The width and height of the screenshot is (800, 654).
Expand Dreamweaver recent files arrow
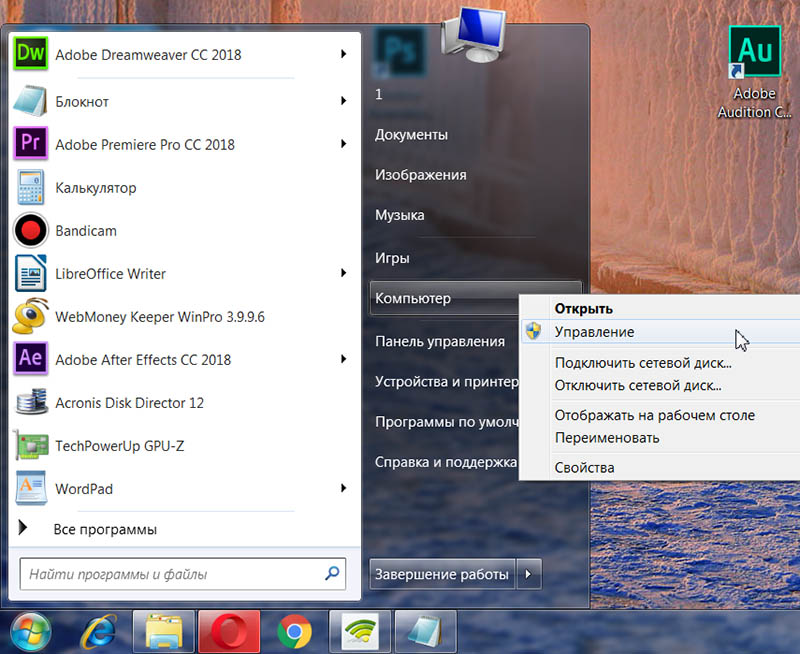coord(343,54)
